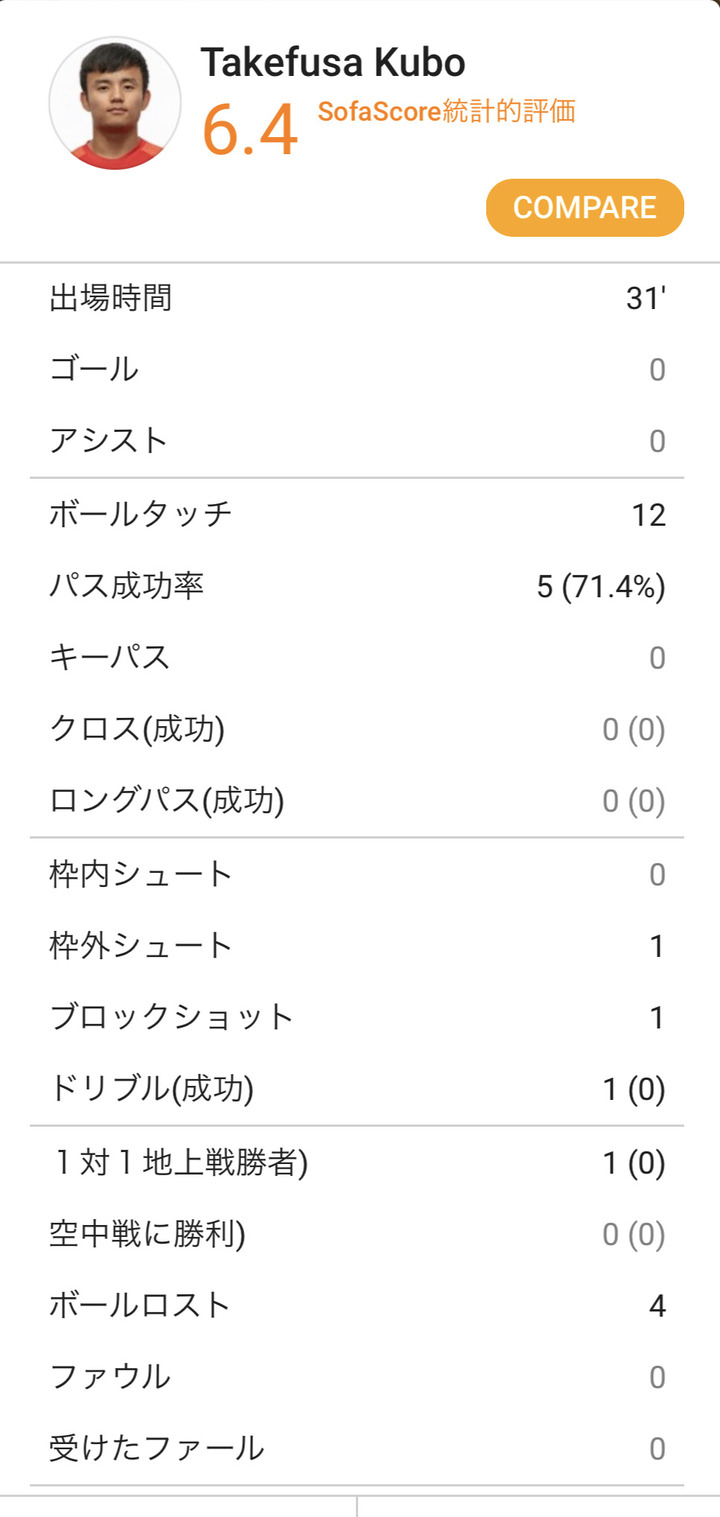The image size is (720, 1517).
Task: Tap Takefusa Kubo's profile photo
Action: 115,103
